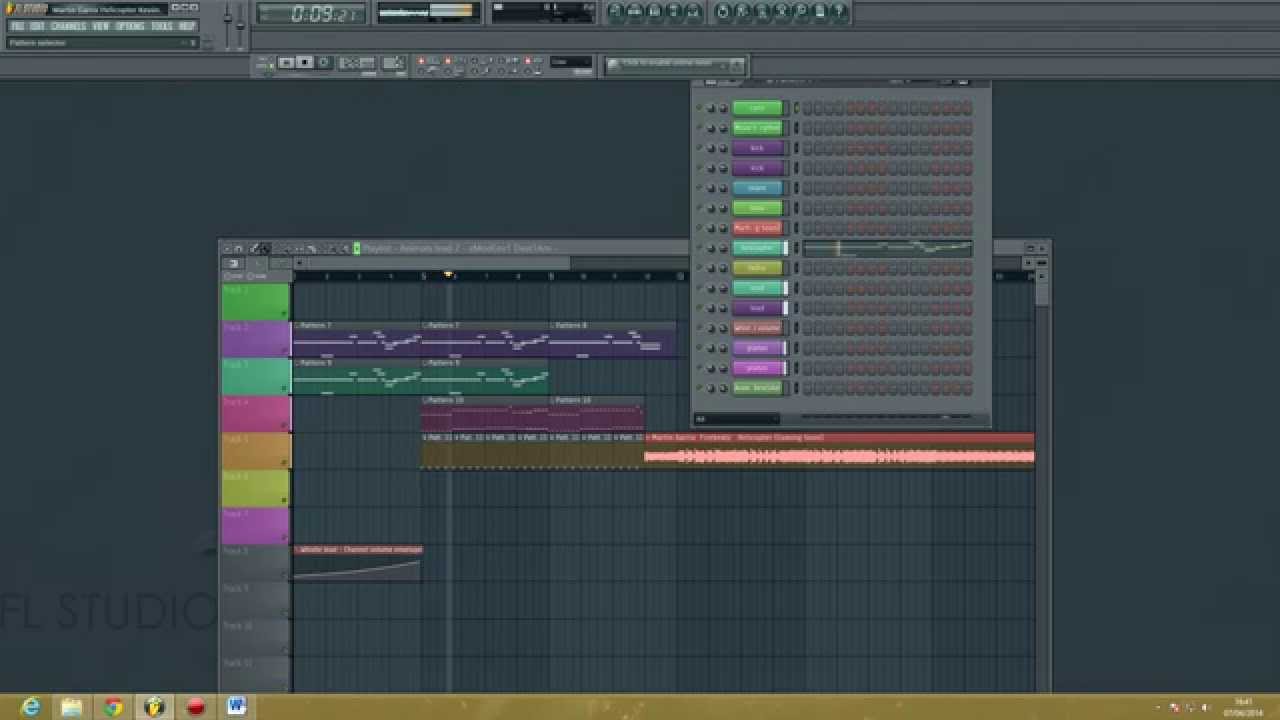Open the EDIT menu
The width and height of the screenshot is (1280, 720).
point(37,26)
